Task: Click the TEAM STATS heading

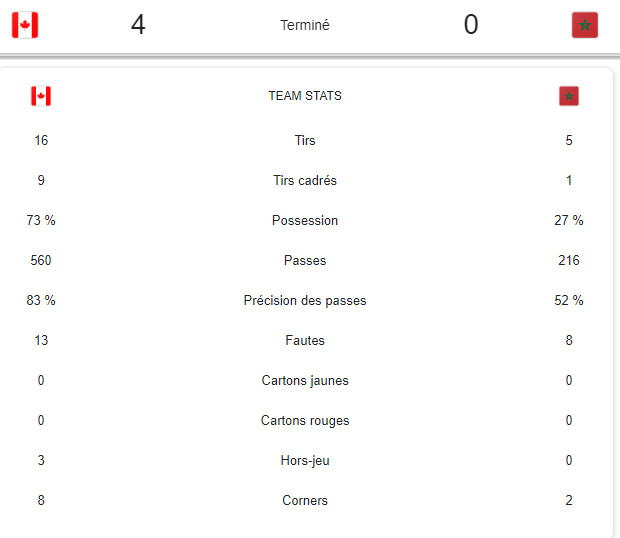Action: coord(305,96)
